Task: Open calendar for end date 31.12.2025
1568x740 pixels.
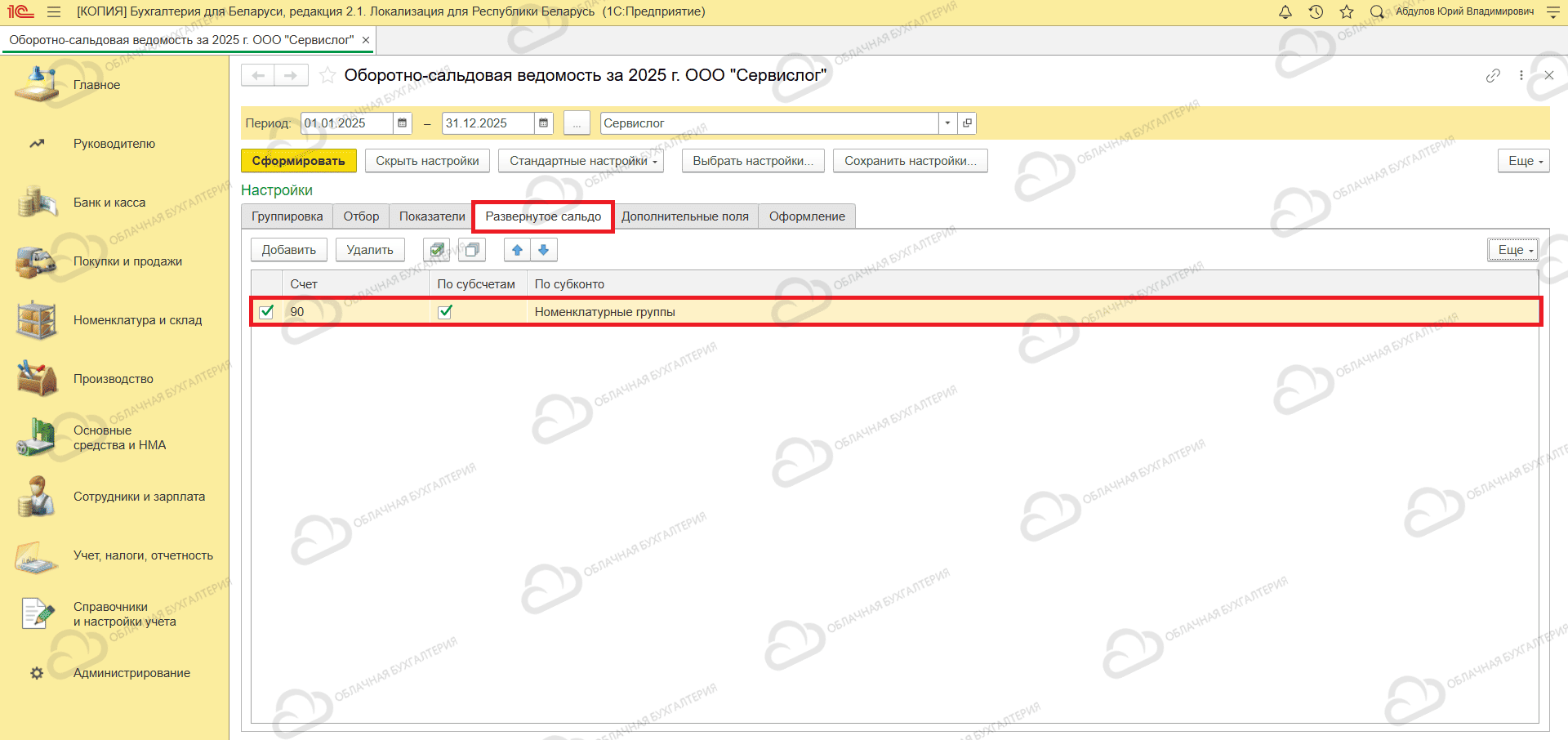Action: tap(543, 123)
